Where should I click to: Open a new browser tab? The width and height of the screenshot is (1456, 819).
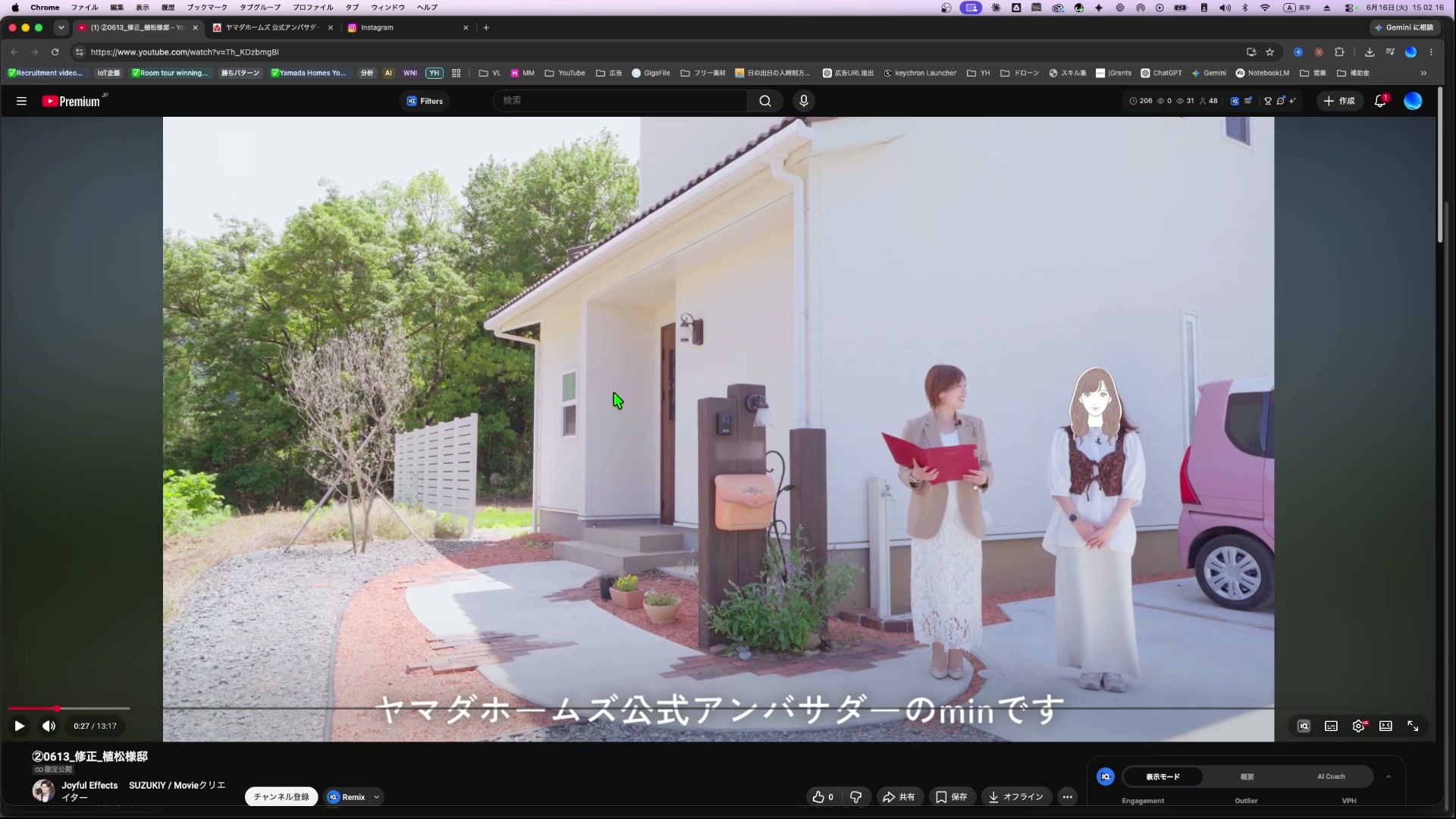tap(486, 27)
